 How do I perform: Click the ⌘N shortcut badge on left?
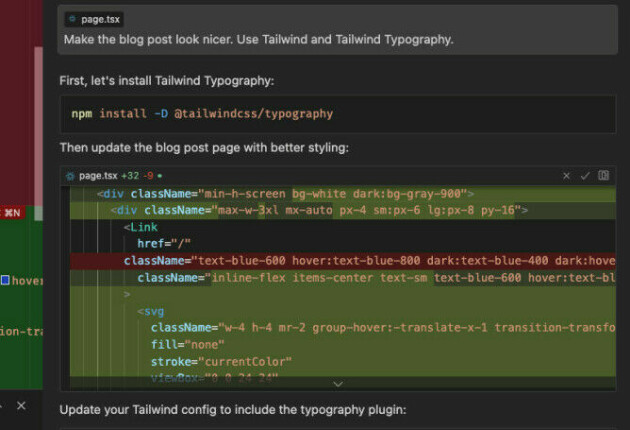pos(12,213)
